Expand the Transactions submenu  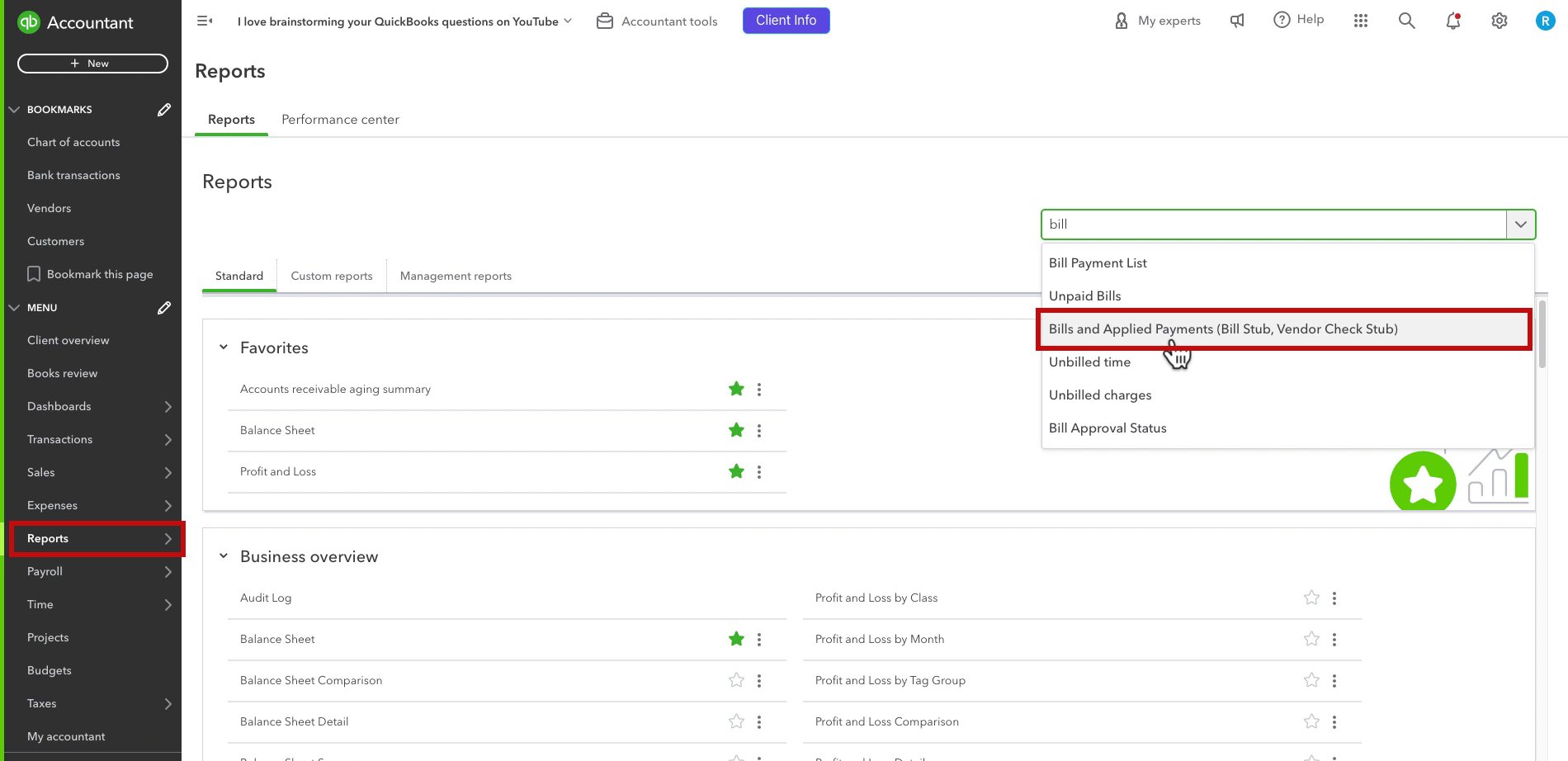click(x=168, y=440)
